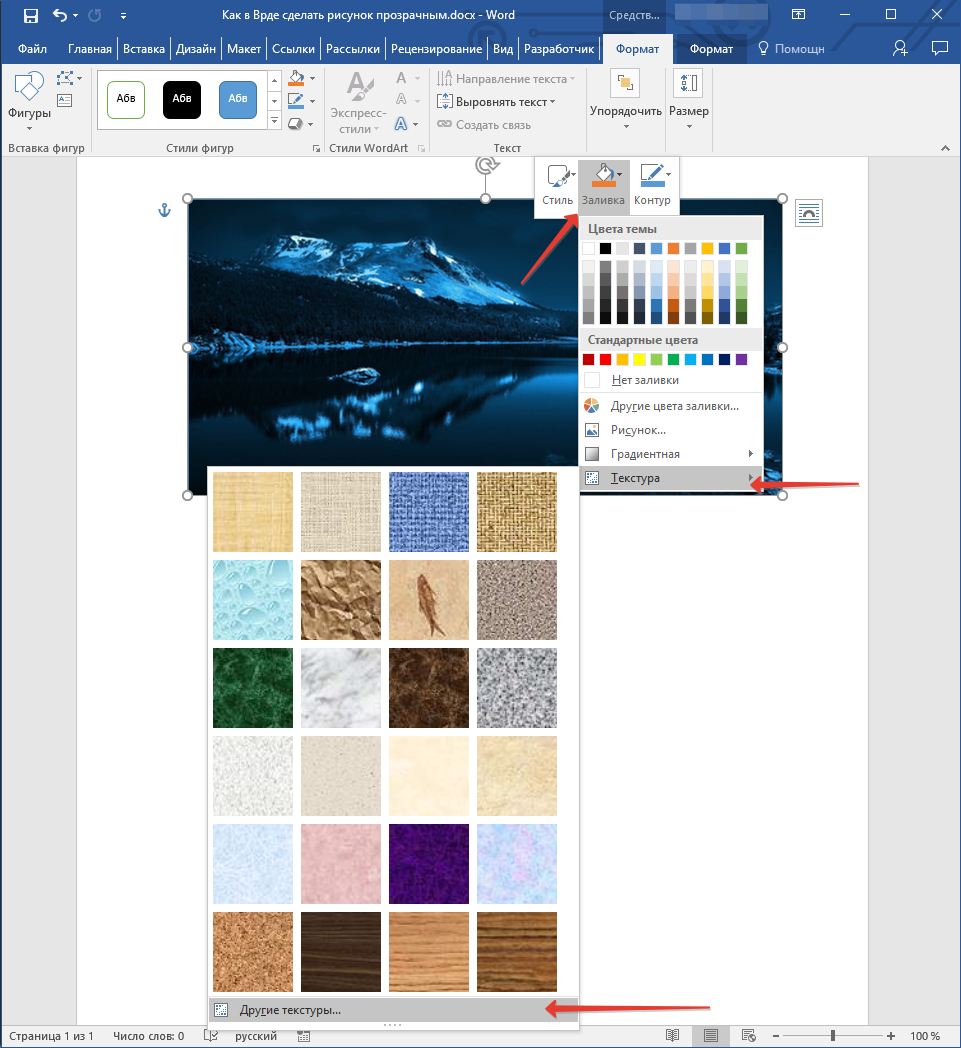Click the Express Styles (Экспресс-стили) icon
The height and width of the screenshot is (1048, 961).
coord(357,99)
